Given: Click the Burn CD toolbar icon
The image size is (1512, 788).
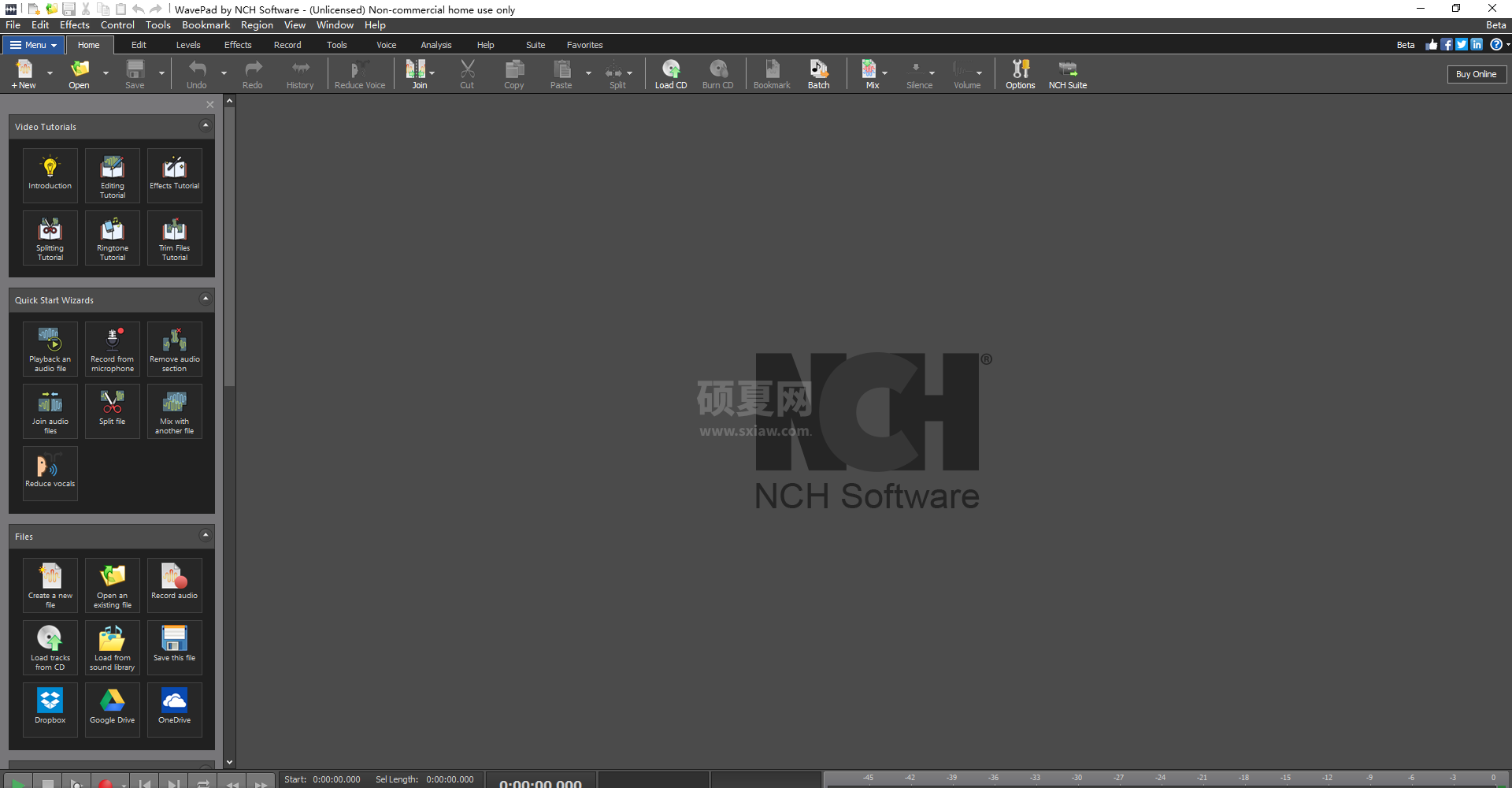Looking at the screenshot, I should click(x=717, y=74).
